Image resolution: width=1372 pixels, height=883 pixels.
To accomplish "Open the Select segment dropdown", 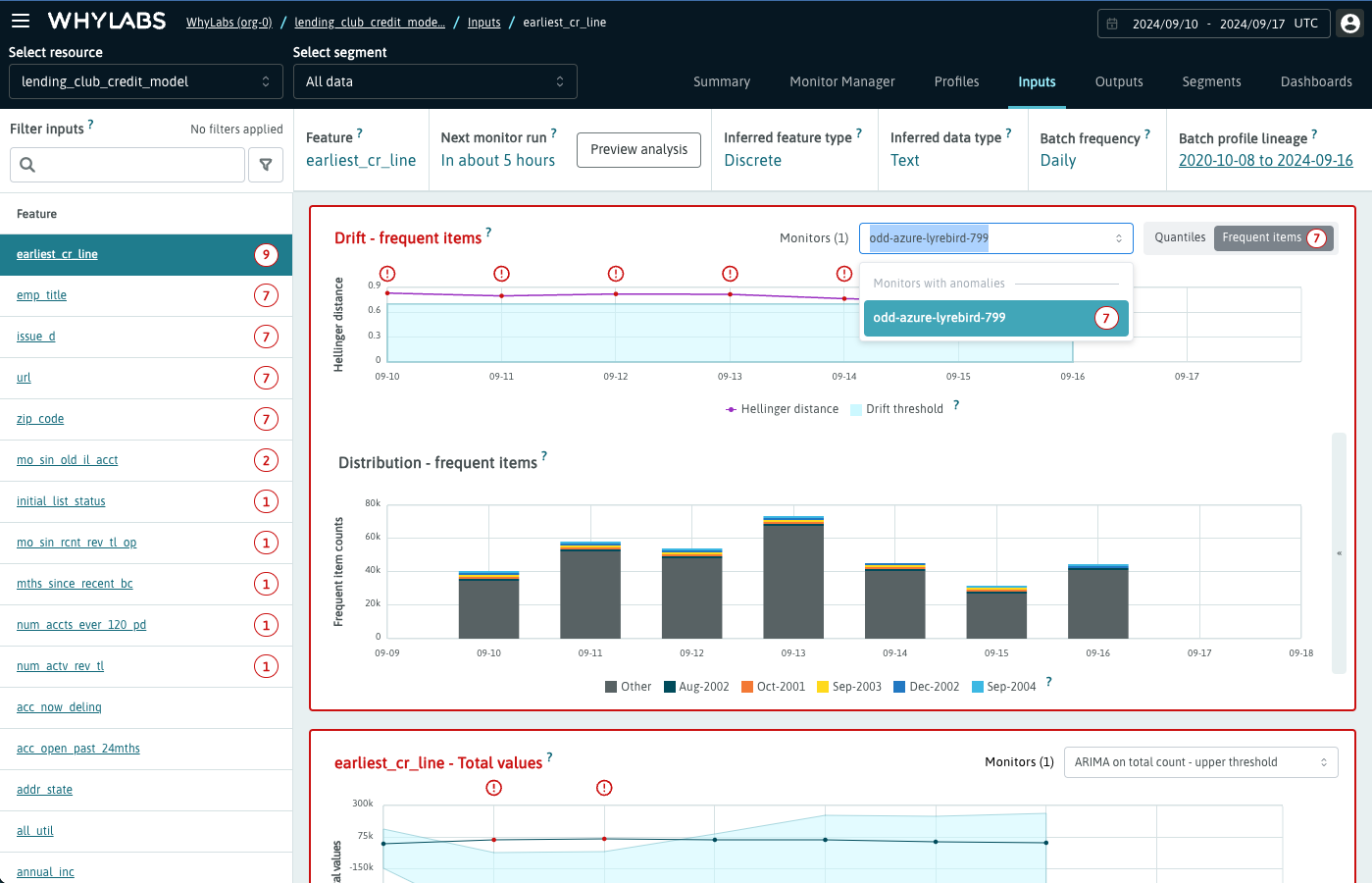I will coord(434,81).
